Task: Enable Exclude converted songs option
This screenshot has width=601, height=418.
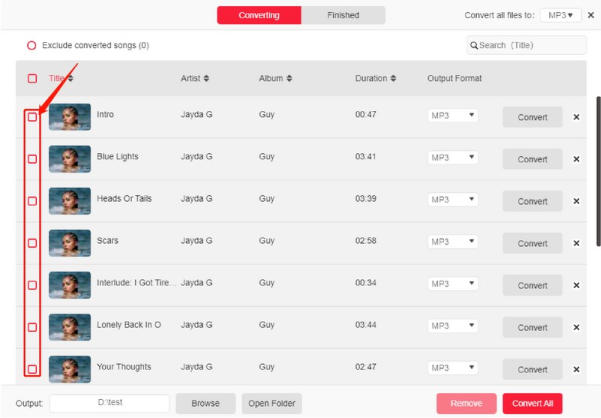Action: (32, 46)
